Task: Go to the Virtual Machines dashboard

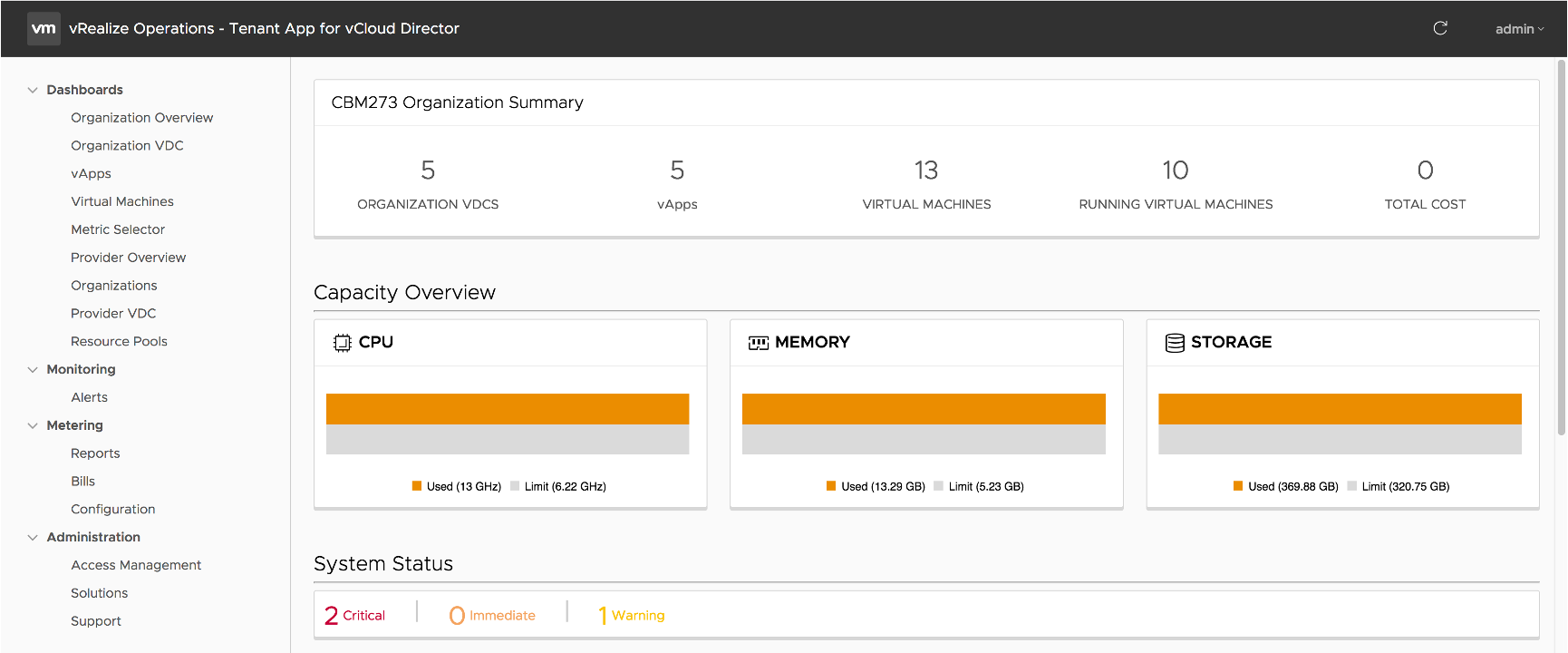Action: coord(122,201)
